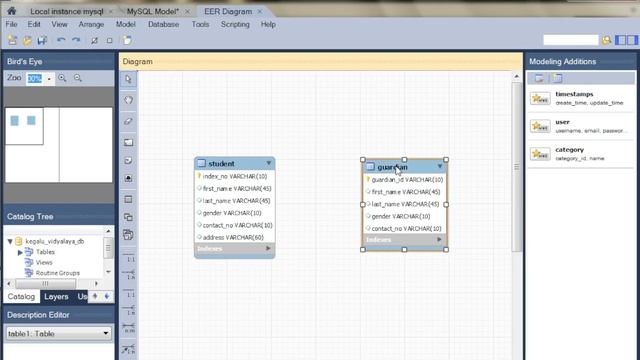Click the Catalog Tree horizontal scrollbar
Screen dimensions: 640x360
coord(45,283)
